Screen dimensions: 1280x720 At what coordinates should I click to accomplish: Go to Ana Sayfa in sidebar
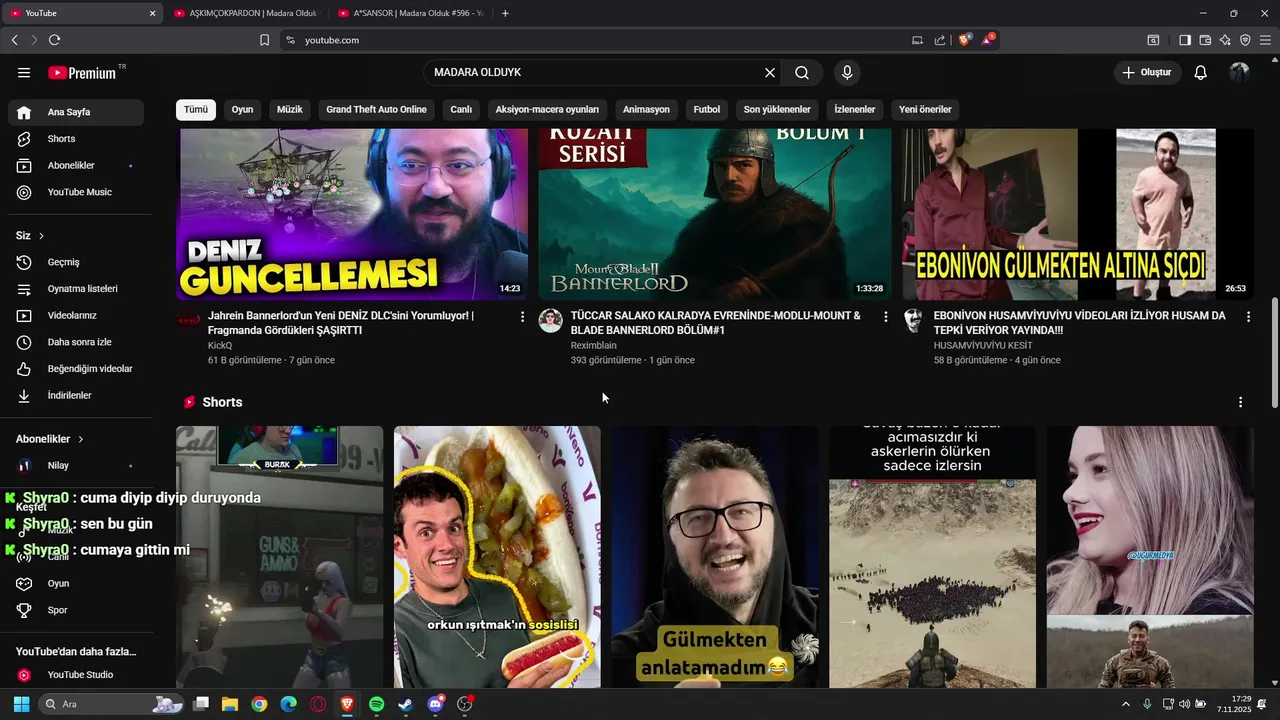click(x=76, y=112)
